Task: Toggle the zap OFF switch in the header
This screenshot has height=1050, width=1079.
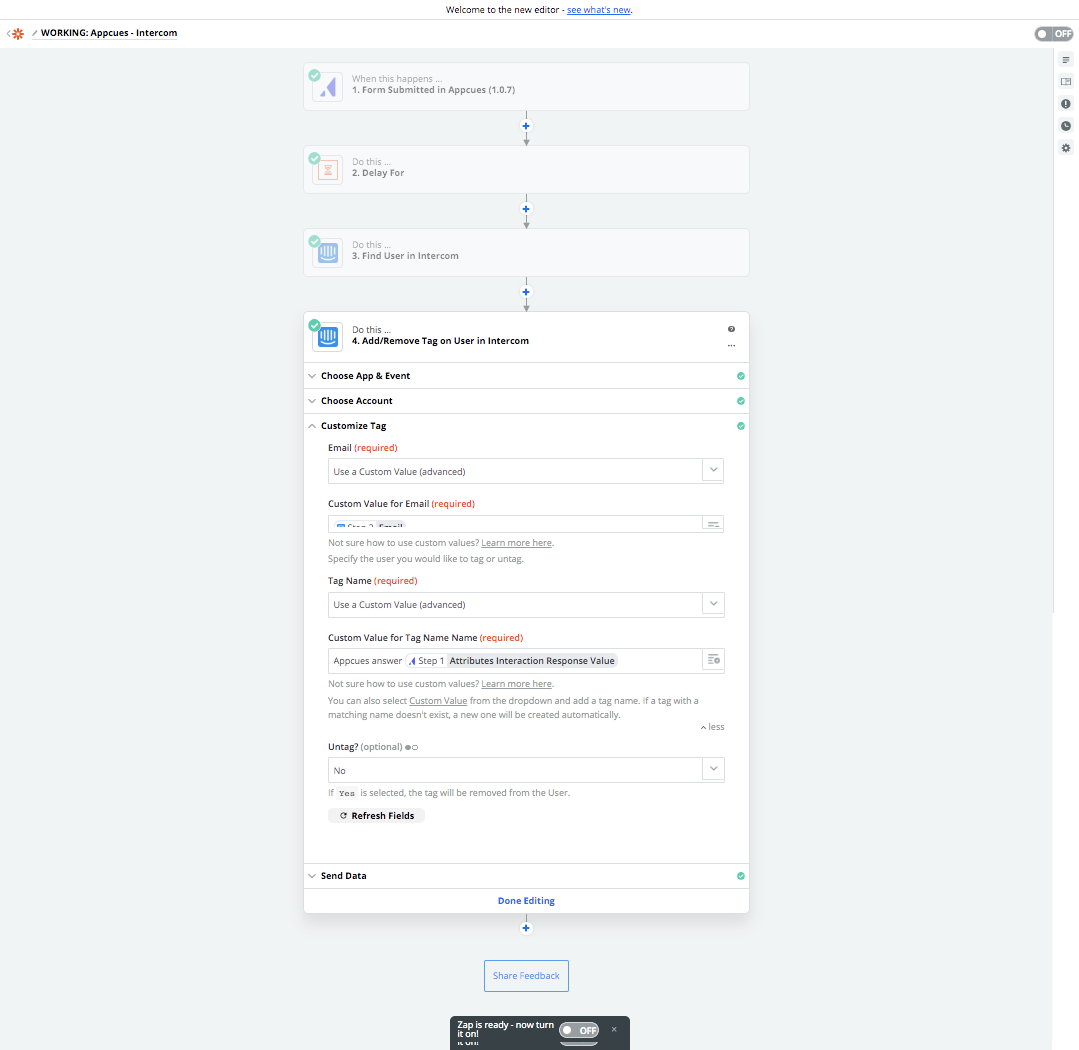Action: click(x=1054, y=34)
